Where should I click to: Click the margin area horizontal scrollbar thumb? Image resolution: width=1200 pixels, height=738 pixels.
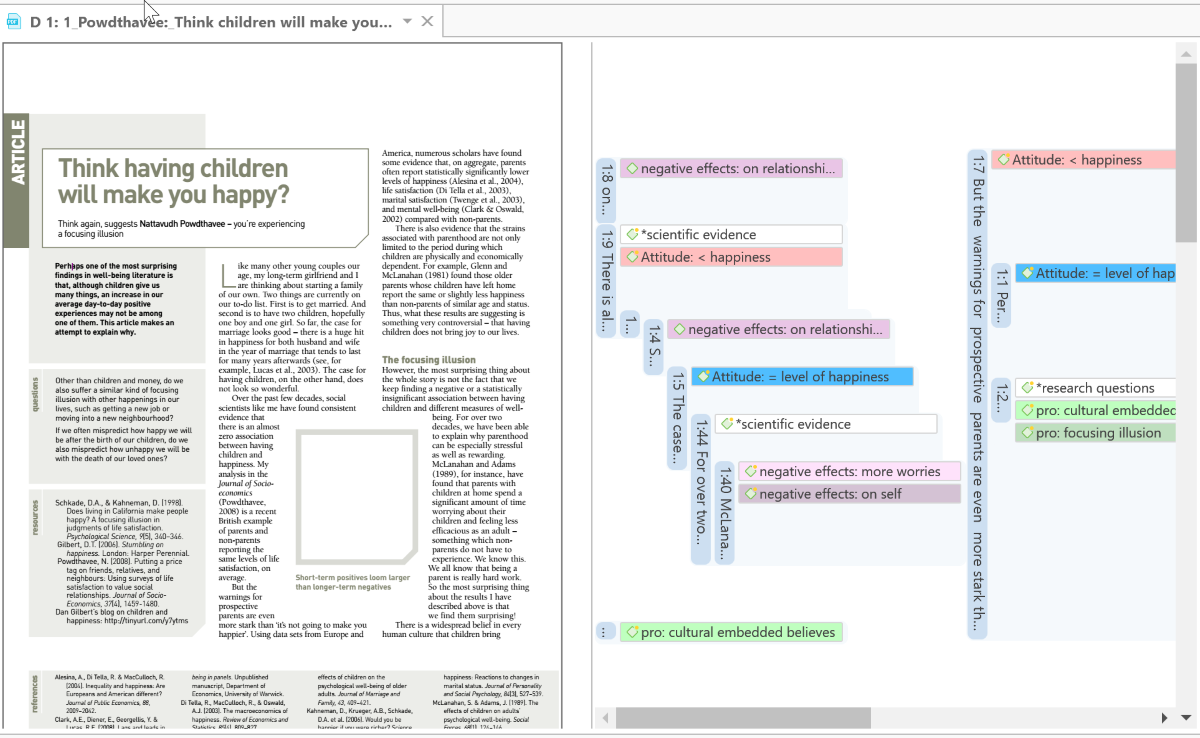pyautogui.click(x=743, y=717)
